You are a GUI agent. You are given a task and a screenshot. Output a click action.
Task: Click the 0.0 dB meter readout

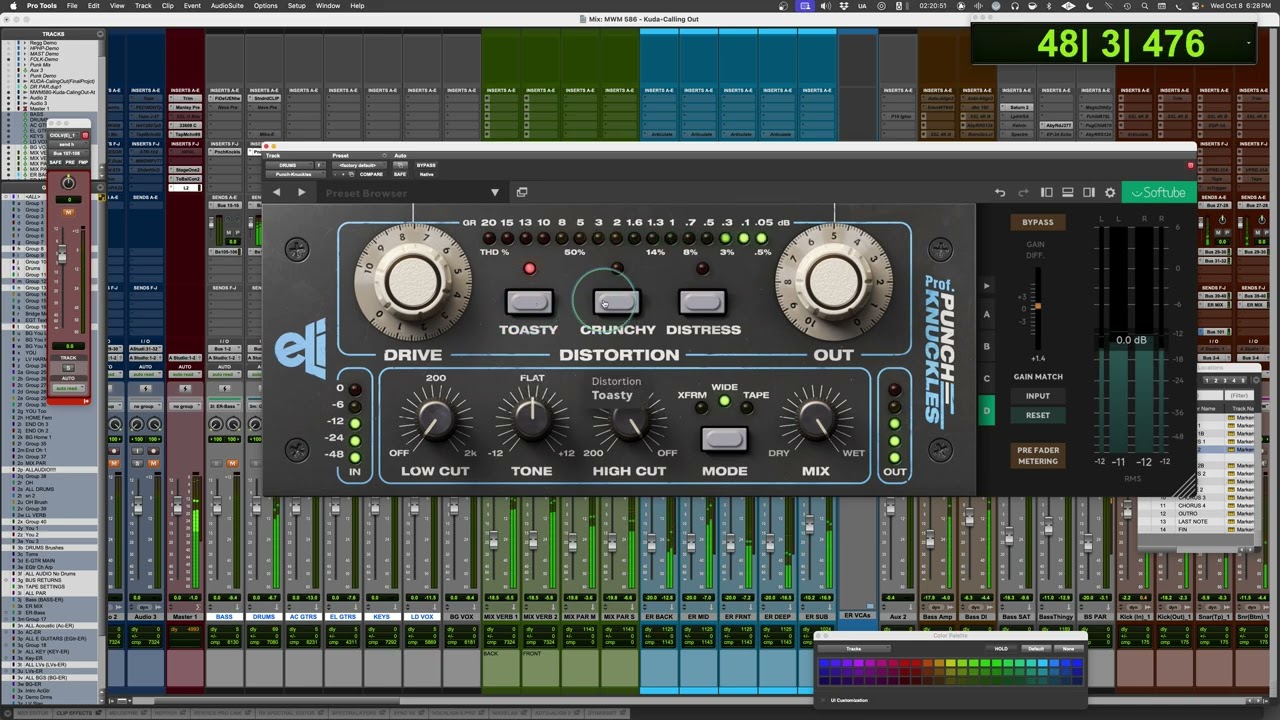[x=1131, y=340]
